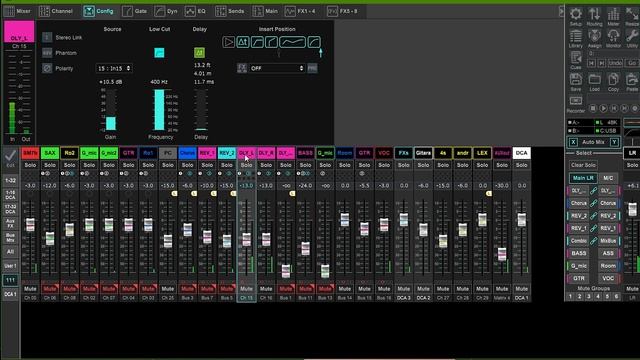Open the Cues list icon

pos(576,58)
